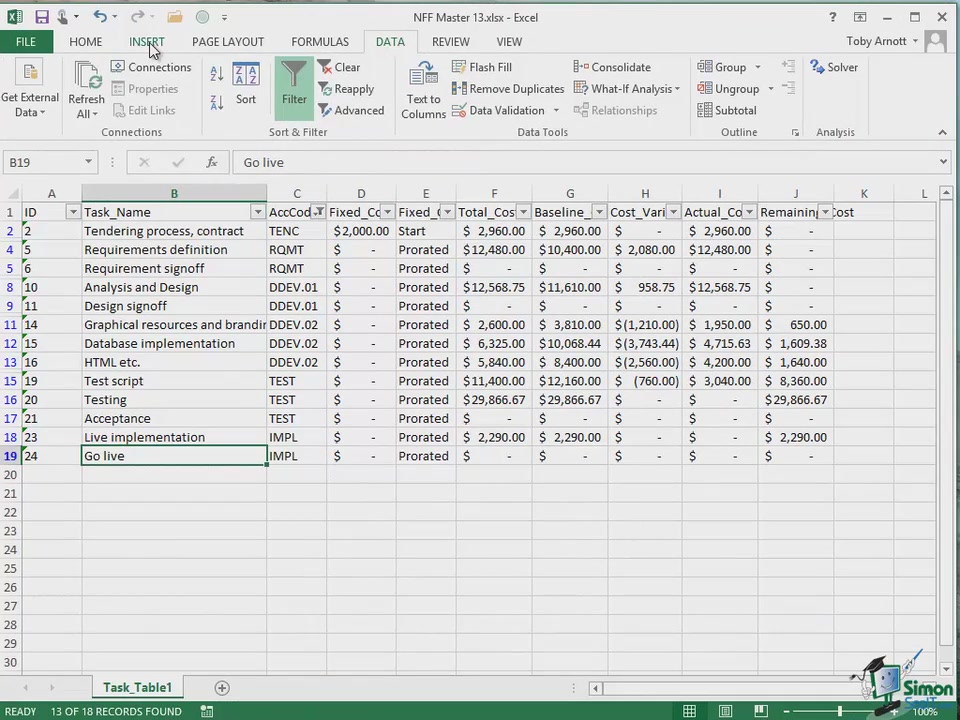Image resolution: width=960 pixels, height=720 pixels.
Task: Switch to Page Break Preview in status bar
Action: click(761, 711)
